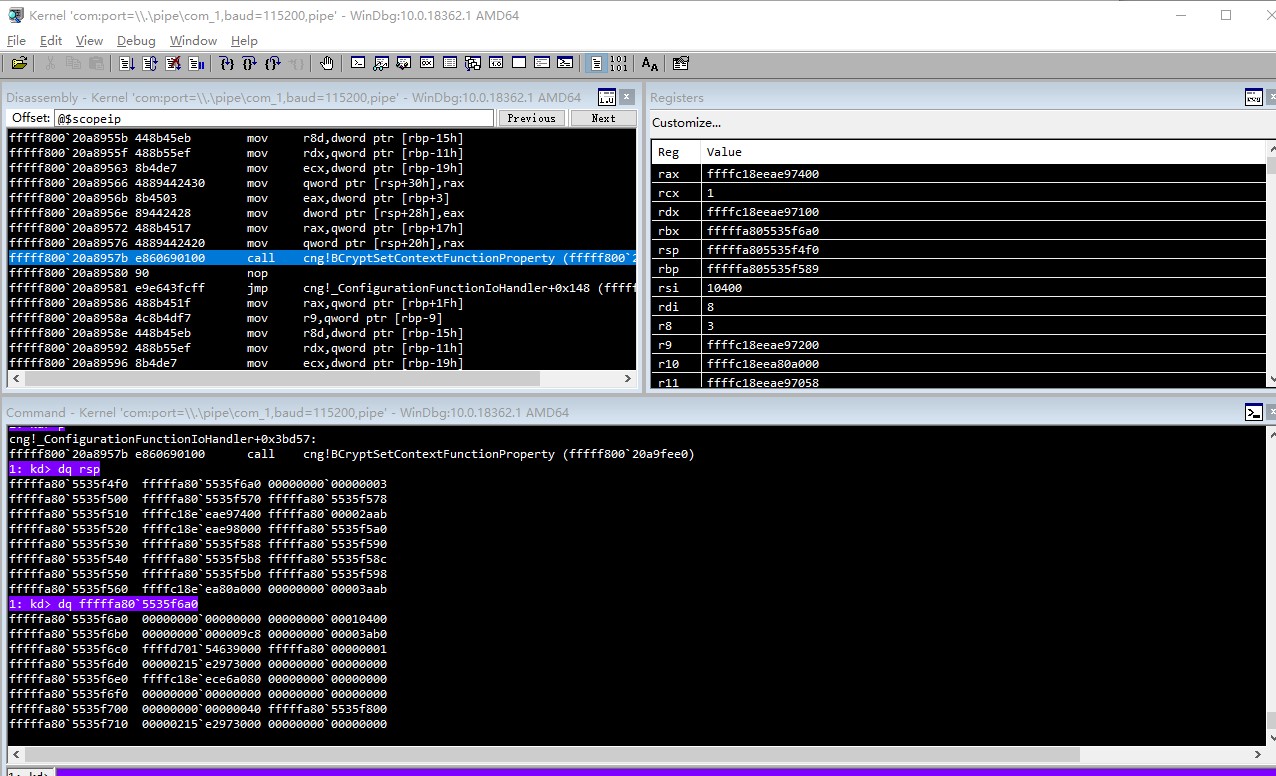
Task: Click the Go (run) toolbar icon
Action: click(127, 63)
